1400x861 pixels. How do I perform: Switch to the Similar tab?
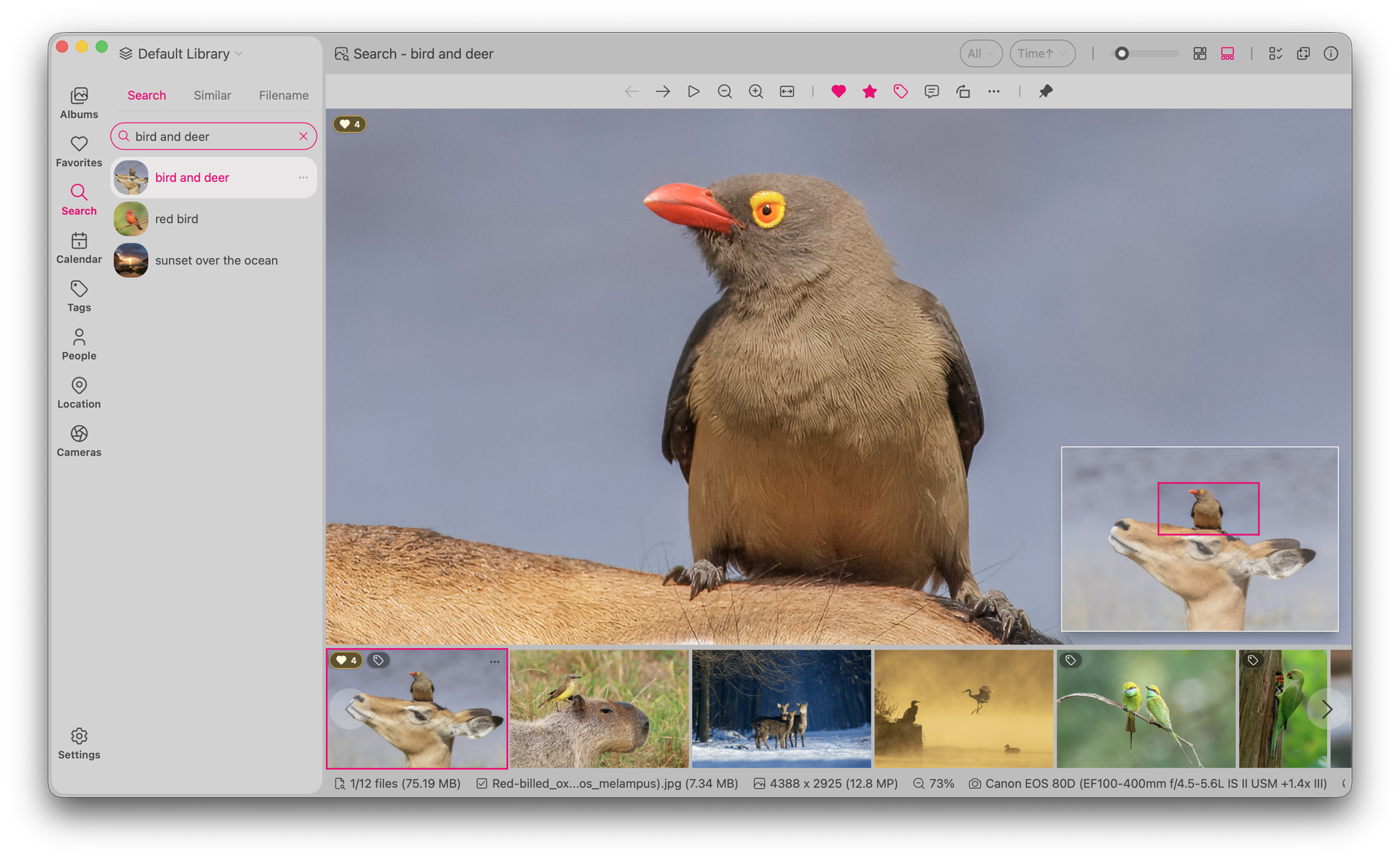tap(212, 95)
